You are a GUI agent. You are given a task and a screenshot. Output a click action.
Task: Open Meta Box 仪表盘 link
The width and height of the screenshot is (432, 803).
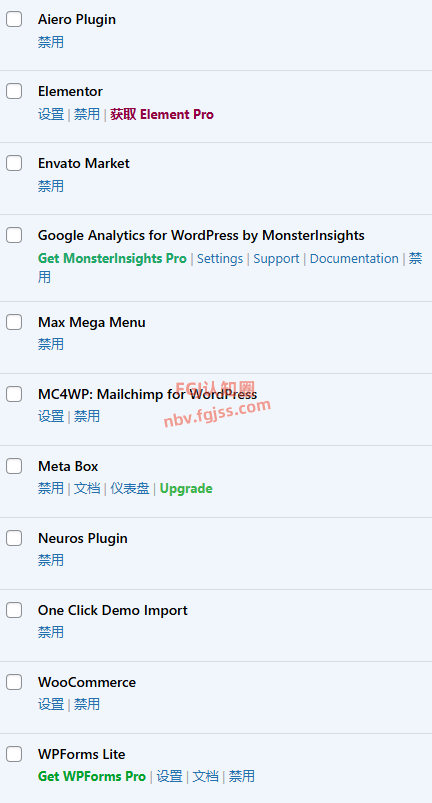pyautogui.click(x=130, y=489)
